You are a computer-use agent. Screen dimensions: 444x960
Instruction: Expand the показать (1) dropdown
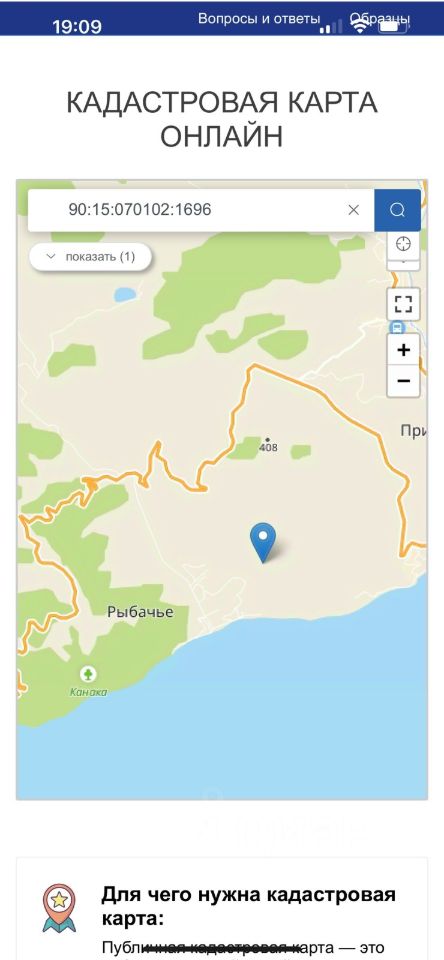(91, 257)
